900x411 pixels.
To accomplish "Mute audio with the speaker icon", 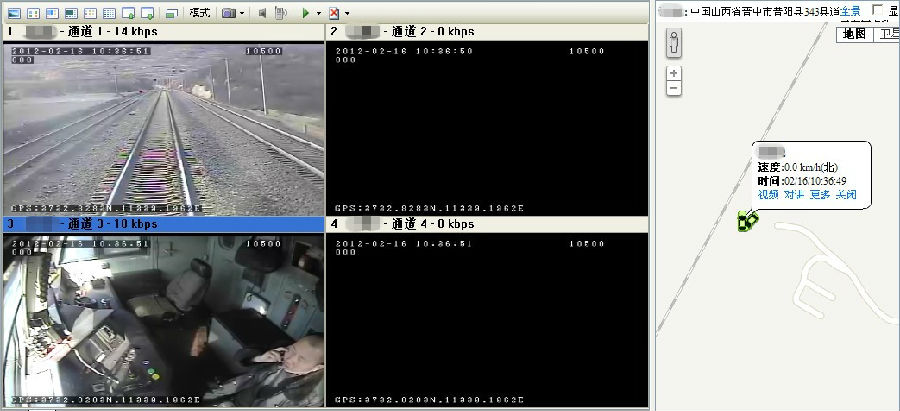I will pyautogui.click(x=262, y=13).
